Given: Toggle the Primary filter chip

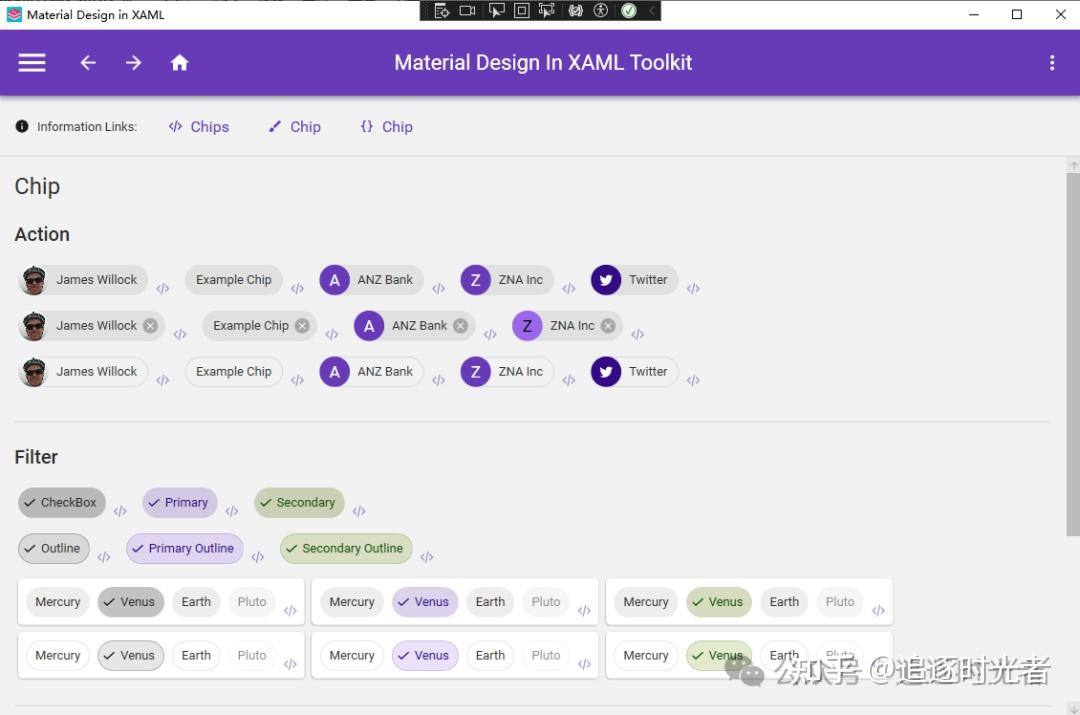Looking at the screenshot, I should pyautogui.click(x=179, y=502).
